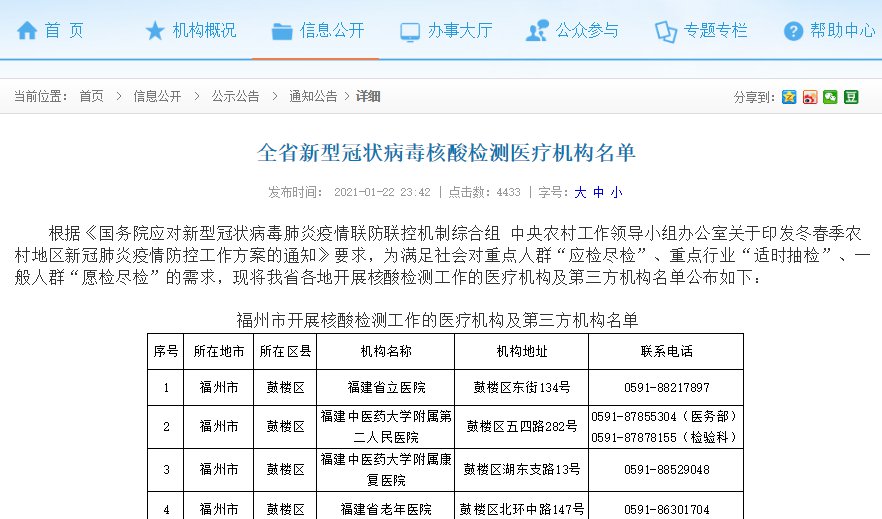The image size is (882, 519).
Task: Share article to QQ Zone (star icon)
Action: click(789, 97)
